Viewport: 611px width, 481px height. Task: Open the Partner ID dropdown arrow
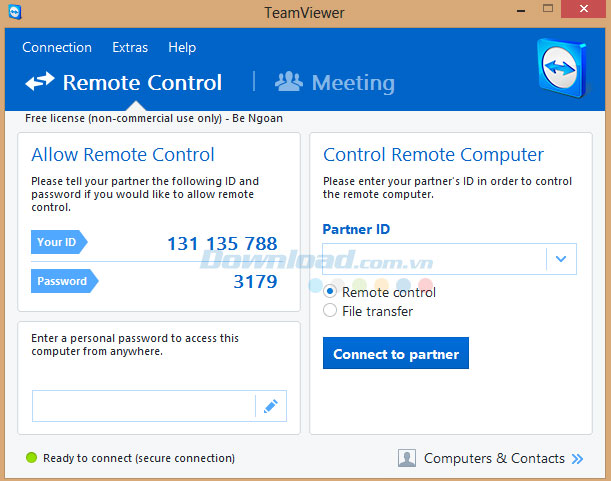point(561,259)
